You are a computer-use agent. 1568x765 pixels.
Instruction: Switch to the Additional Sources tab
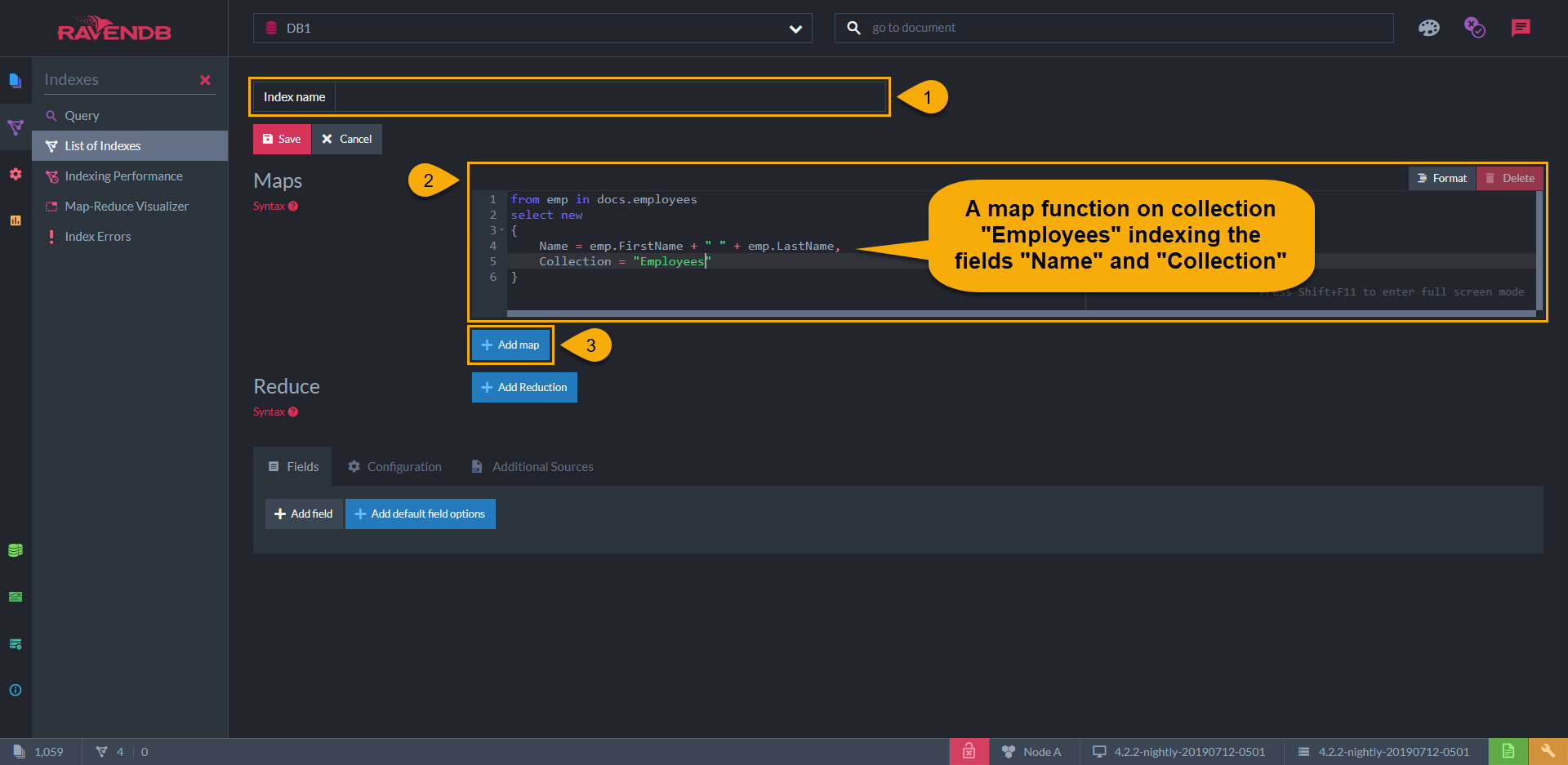tap(532, 466)
